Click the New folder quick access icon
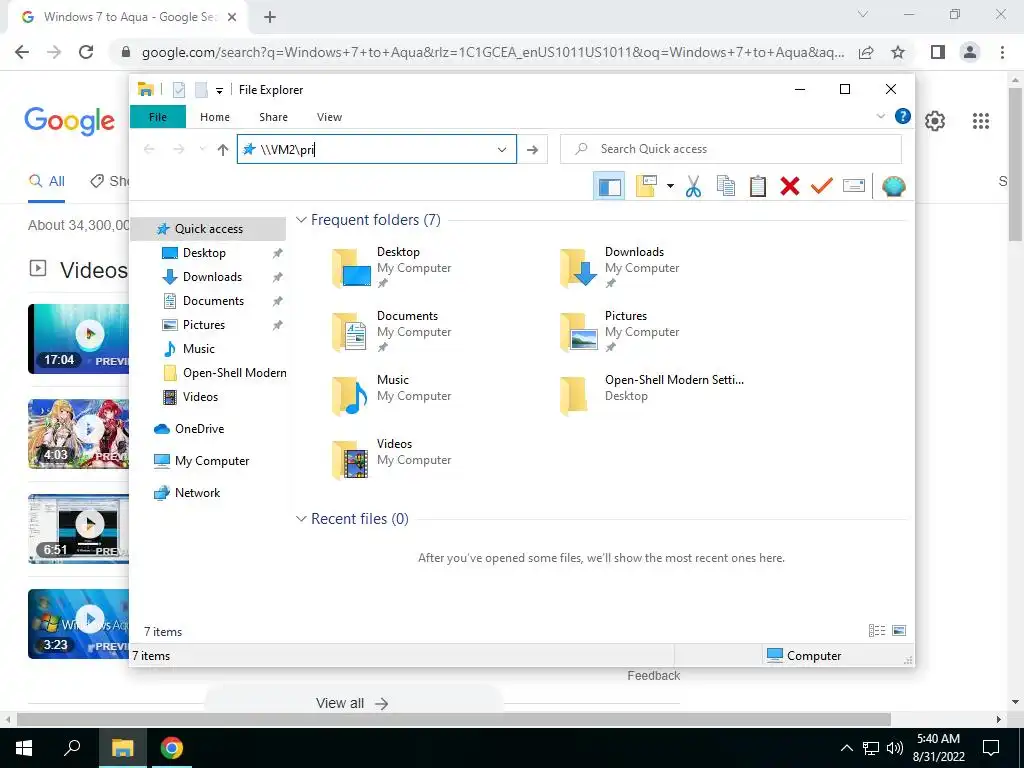 (201, 89)
